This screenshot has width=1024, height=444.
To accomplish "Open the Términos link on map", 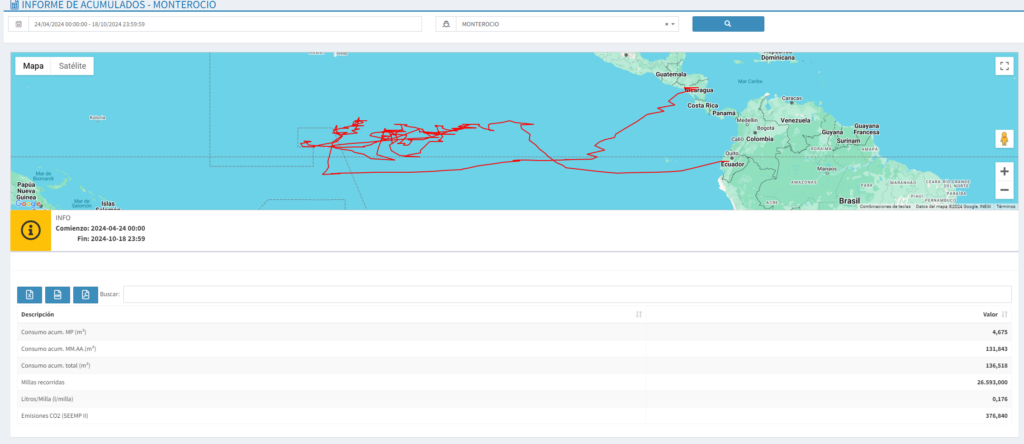I will point(1005,206).
